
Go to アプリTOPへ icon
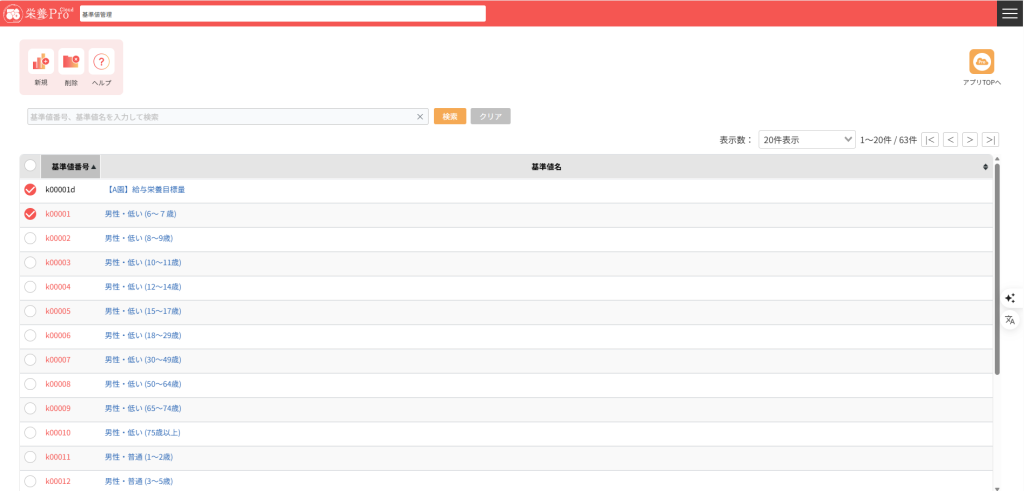pyautogui.click(x=981, y=62)
